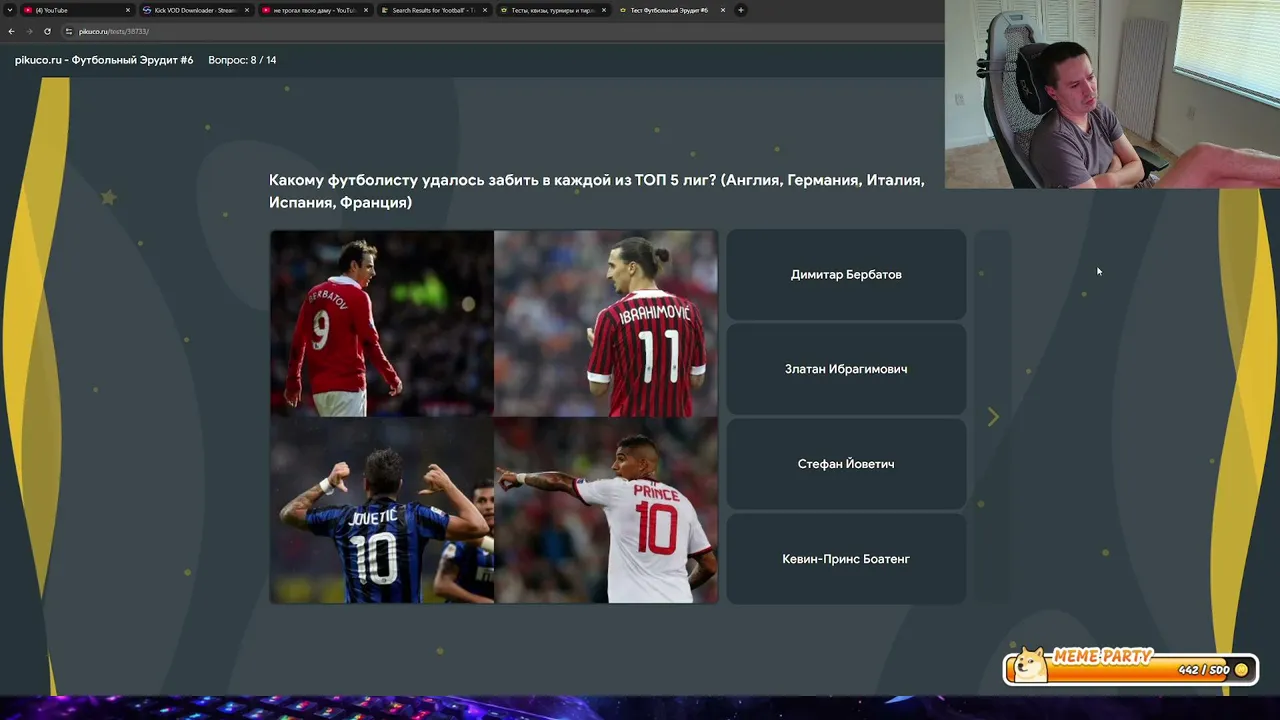1280x720 pixels.
Task: Go to the next question arrow
Action: click(x=993, y=417)
